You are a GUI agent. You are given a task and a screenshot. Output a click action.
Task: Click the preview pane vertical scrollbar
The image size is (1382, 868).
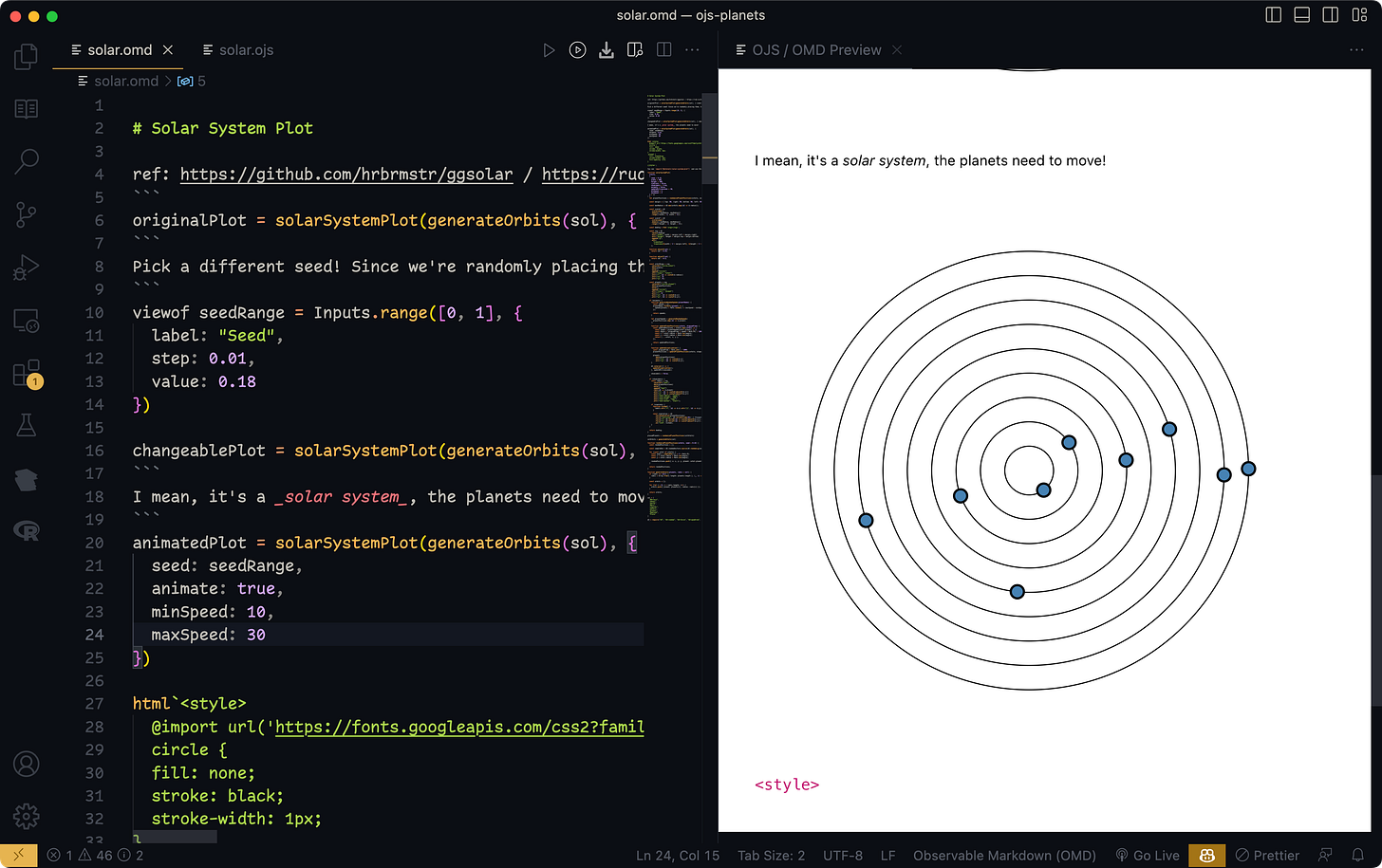tap(1376, 588)
